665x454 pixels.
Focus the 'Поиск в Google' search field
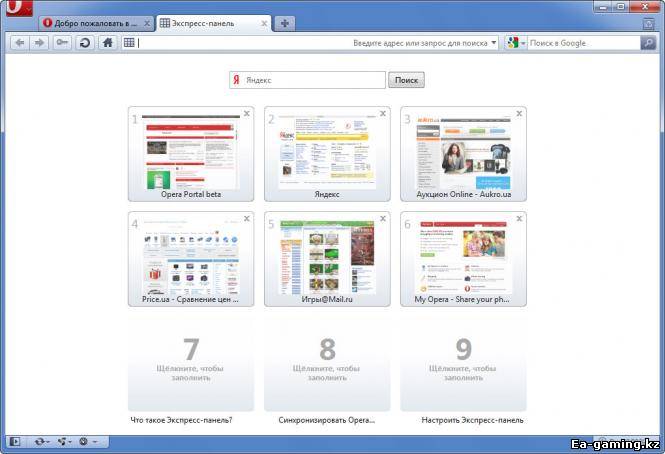tap(583, 43)
